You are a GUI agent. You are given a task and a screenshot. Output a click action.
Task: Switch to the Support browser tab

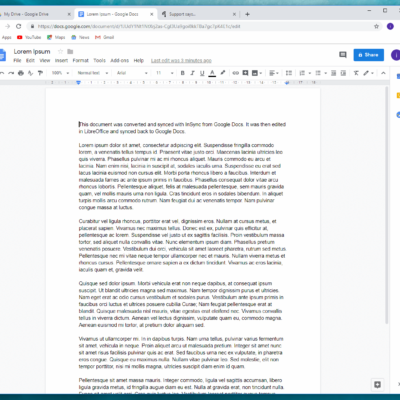[x=199, y=14]
